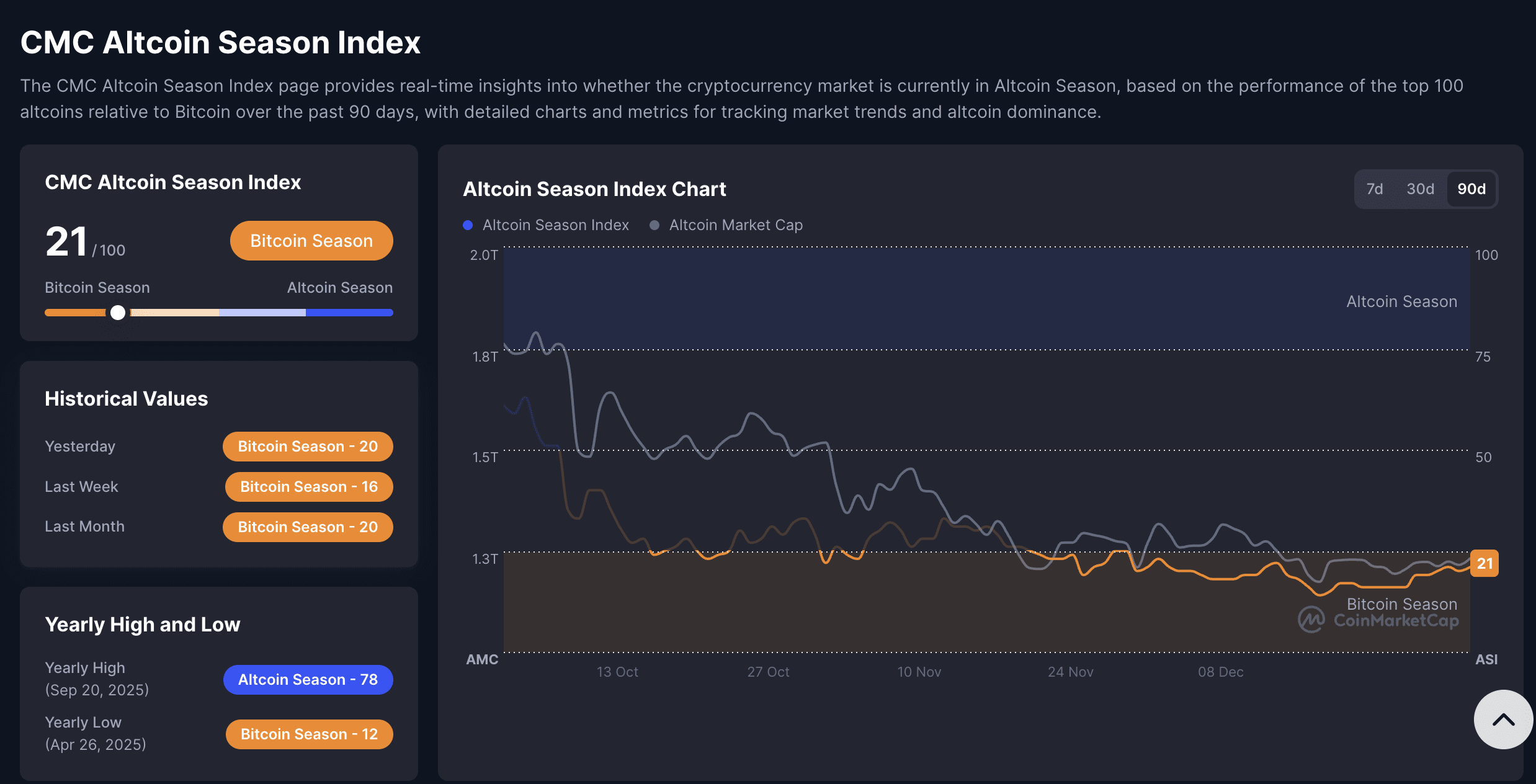Click the 08 Dec date on chart axis
This screenshot has width=1536, height=784.
click(x=1220, y=672)
